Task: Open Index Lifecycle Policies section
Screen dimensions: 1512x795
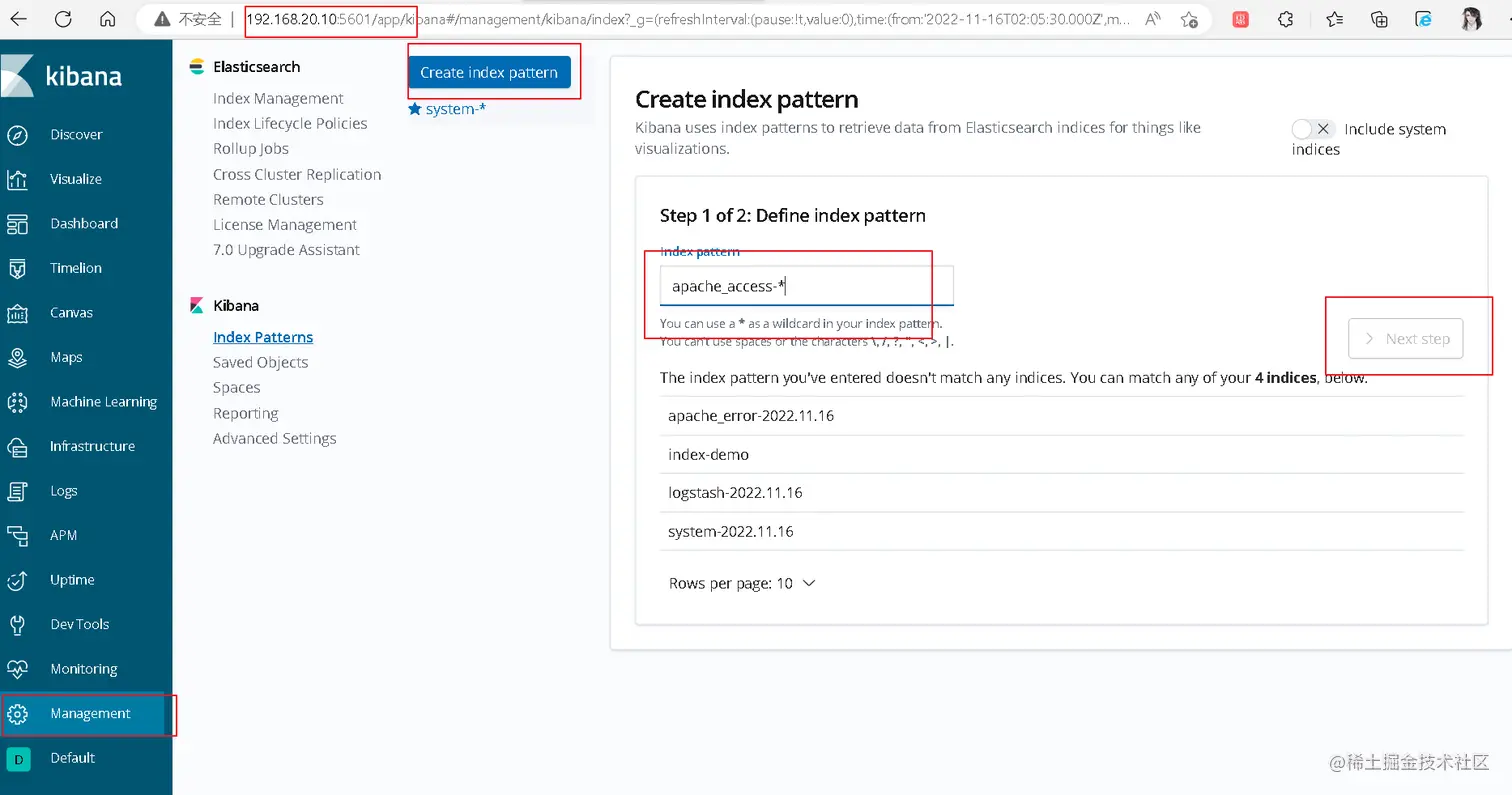Action: click(290, 124)
